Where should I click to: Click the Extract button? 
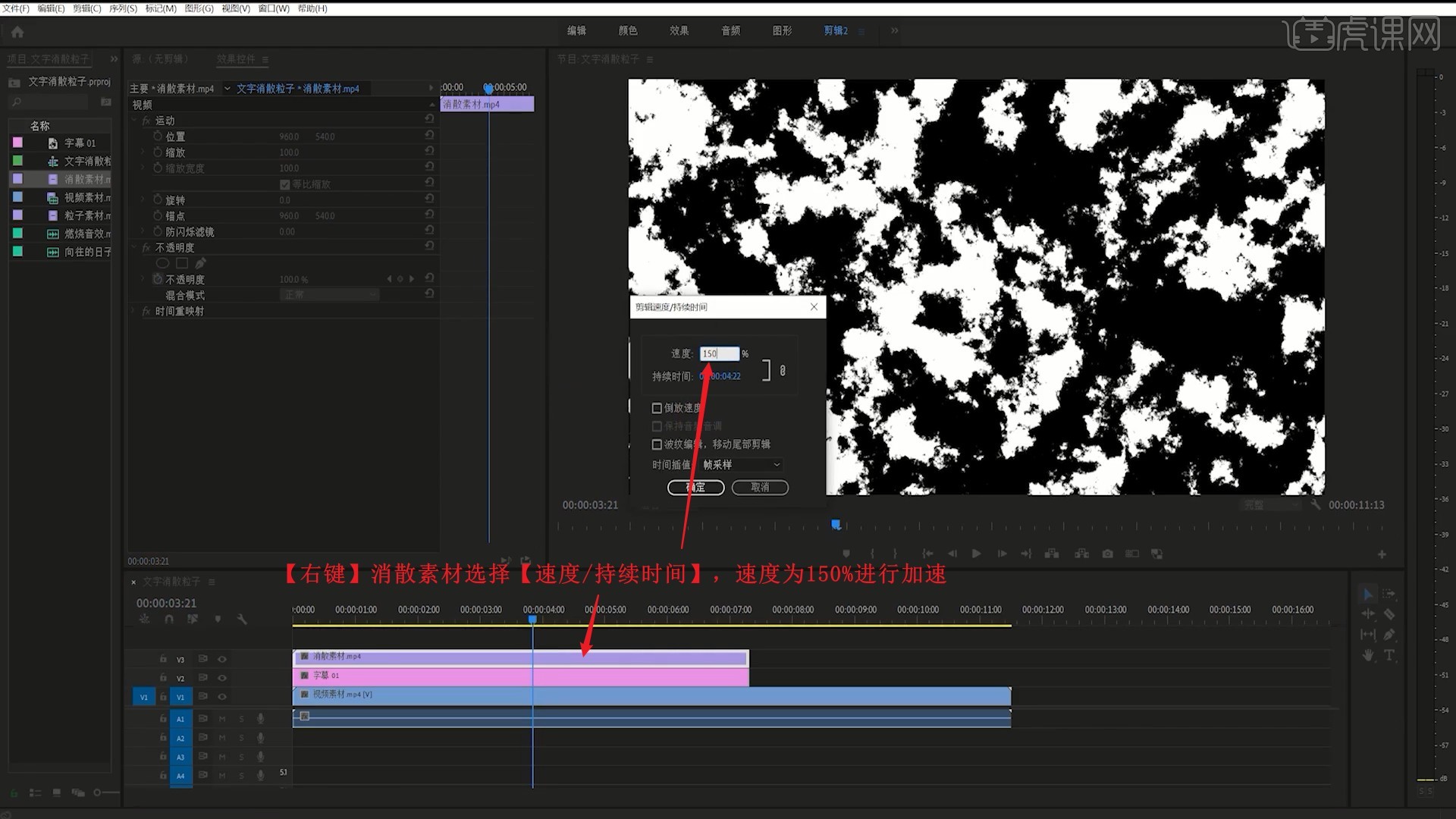(1082, 554)
